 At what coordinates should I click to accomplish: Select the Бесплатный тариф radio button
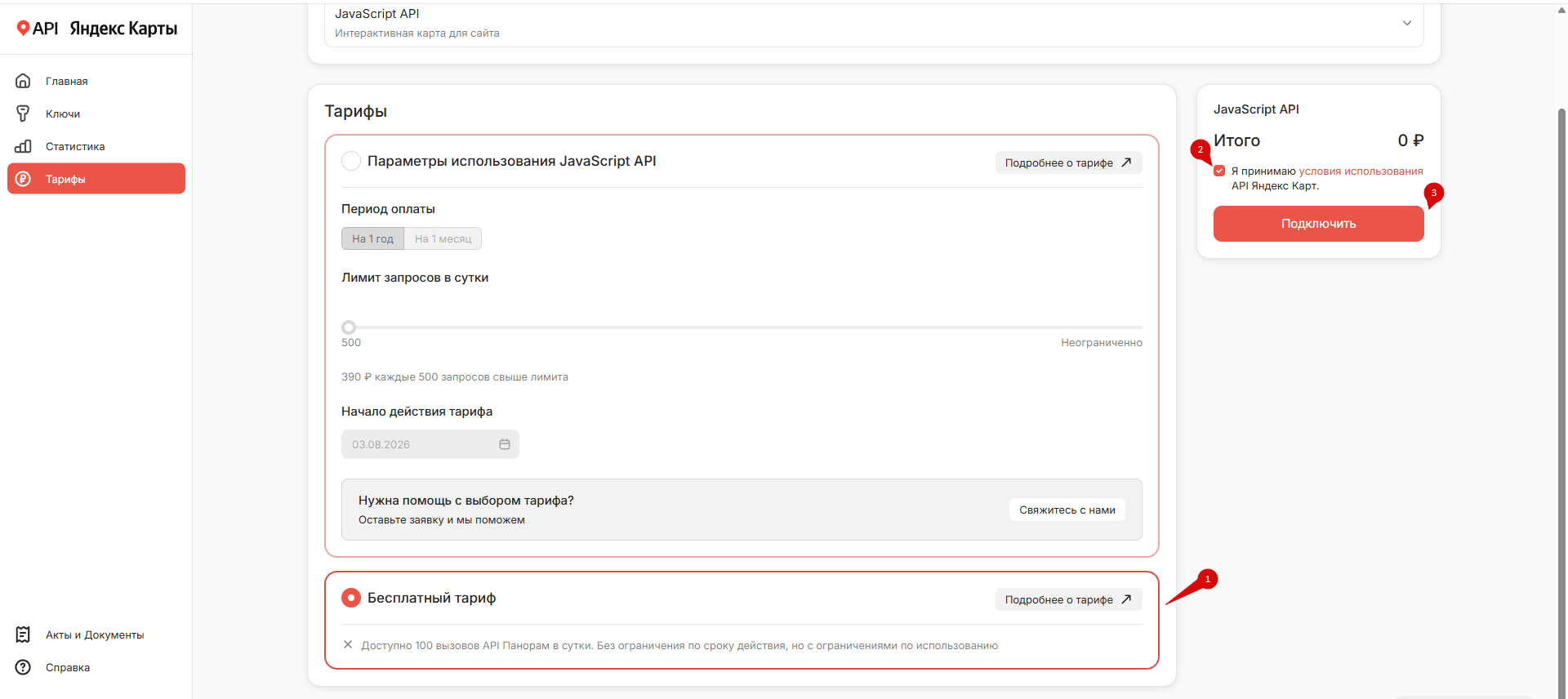click(351, 598)
